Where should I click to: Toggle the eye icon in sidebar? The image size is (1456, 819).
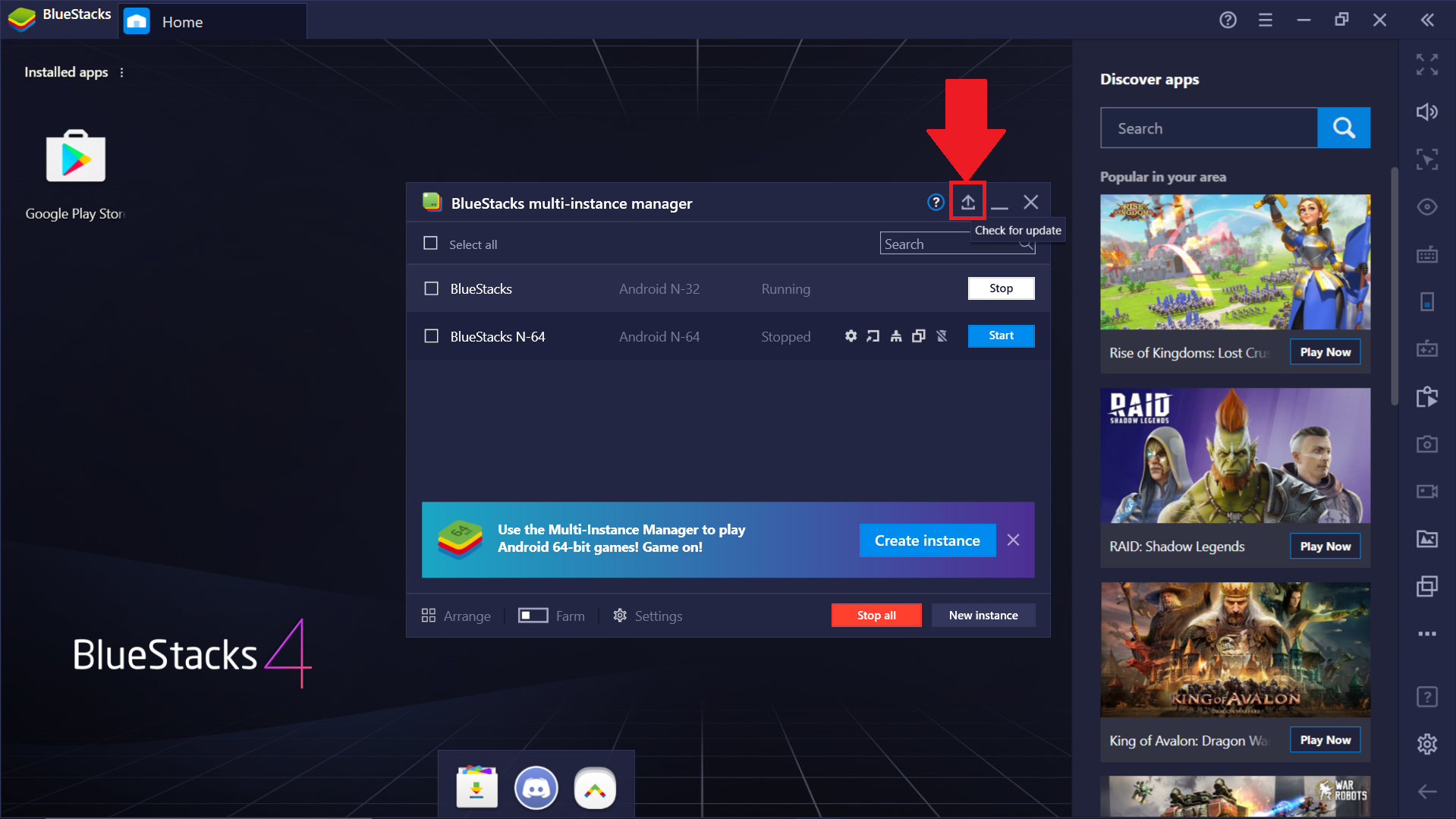(1426, 207)
